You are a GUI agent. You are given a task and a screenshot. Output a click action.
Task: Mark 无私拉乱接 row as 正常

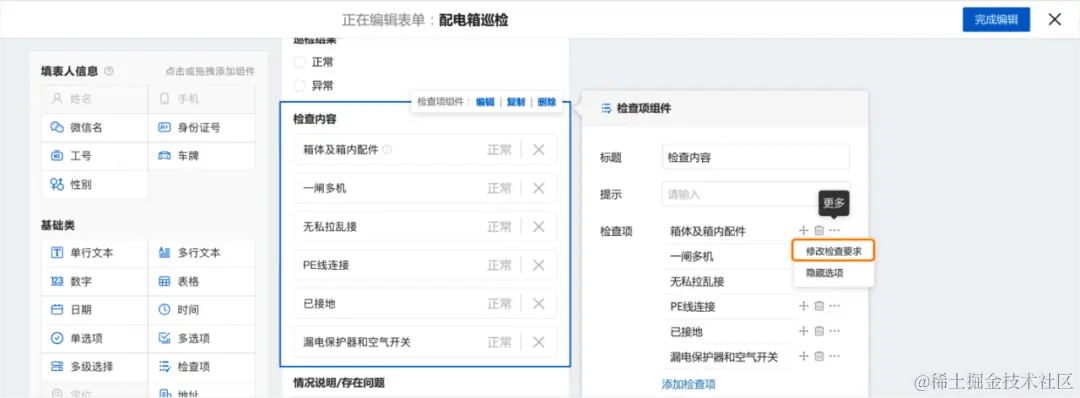tap(499, 227)
